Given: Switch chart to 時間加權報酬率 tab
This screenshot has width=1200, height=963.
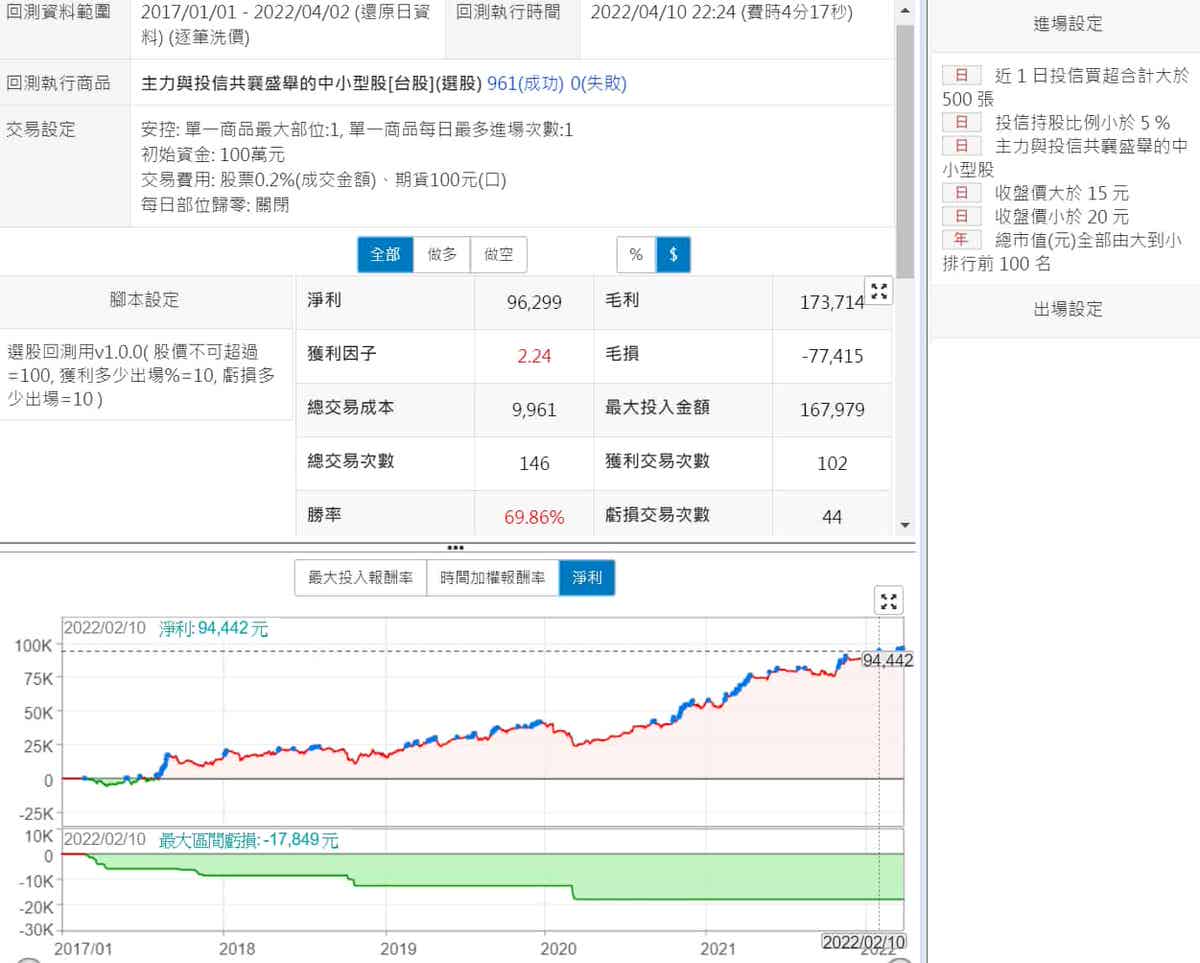Looking at the screenshot, I should (492, 578).
